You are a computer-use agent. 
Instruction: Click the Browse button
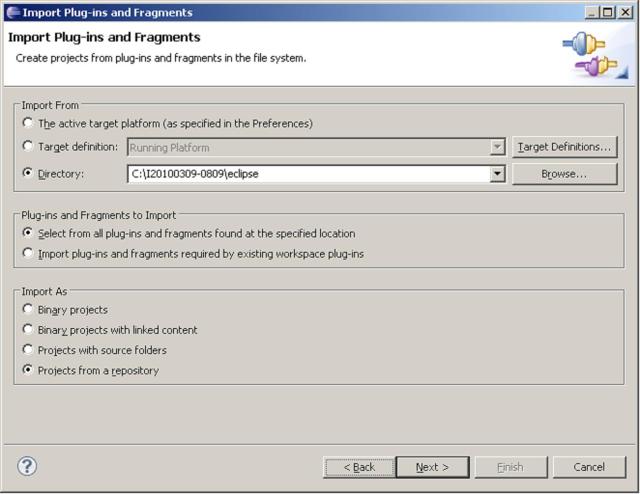pos(564,174)
